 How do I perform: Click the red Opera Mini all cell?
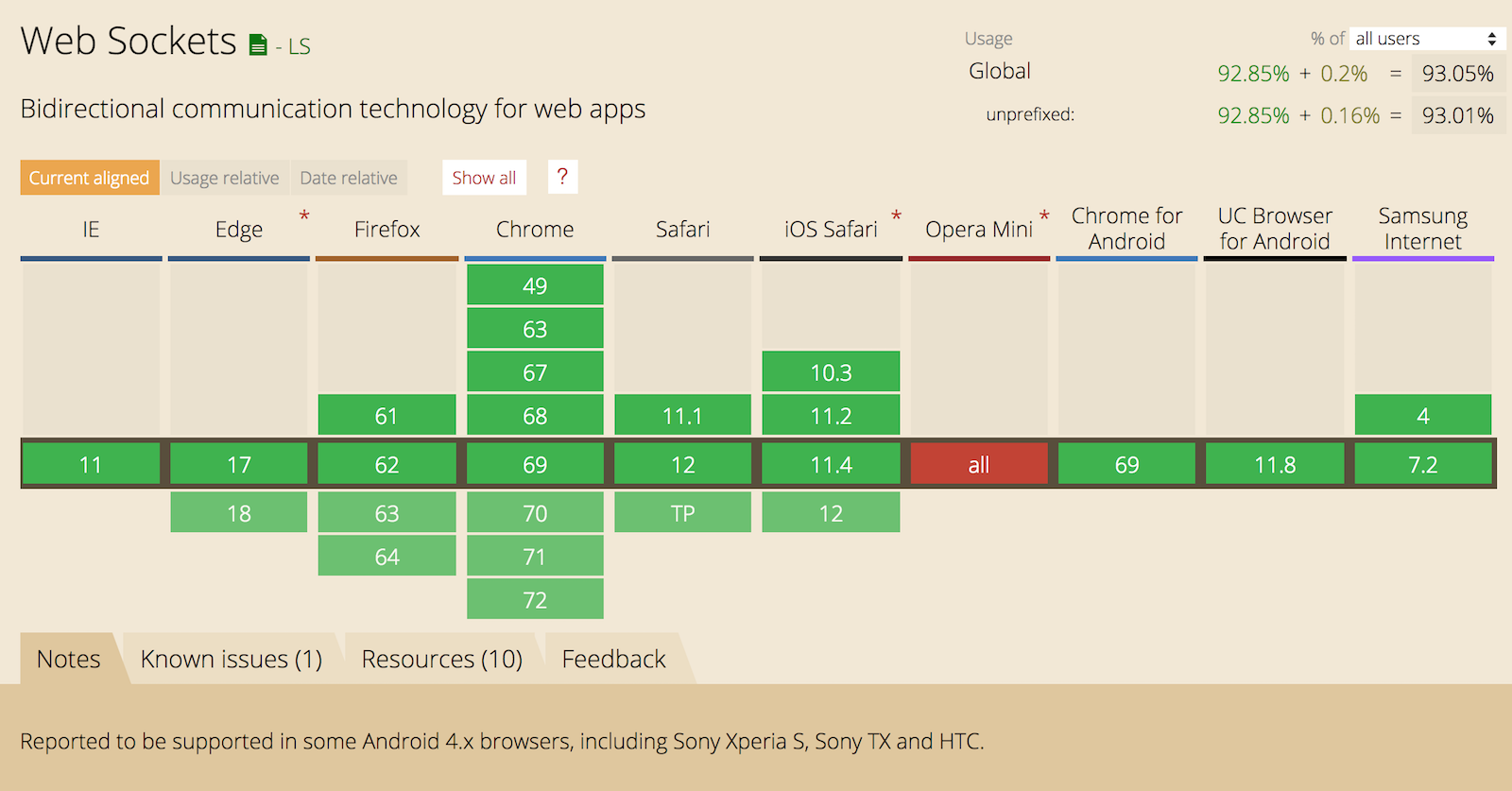tap(979, 464)
